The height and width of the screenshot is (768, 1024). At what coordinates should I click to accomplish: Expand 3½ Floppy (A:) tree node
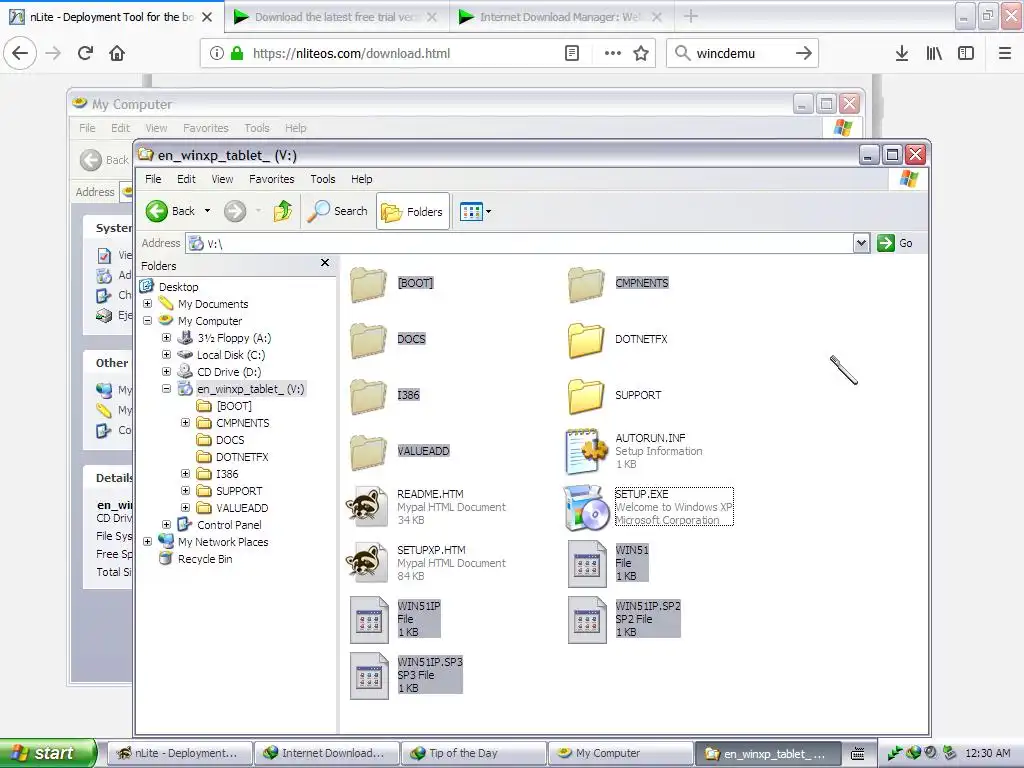click(167, 338)
